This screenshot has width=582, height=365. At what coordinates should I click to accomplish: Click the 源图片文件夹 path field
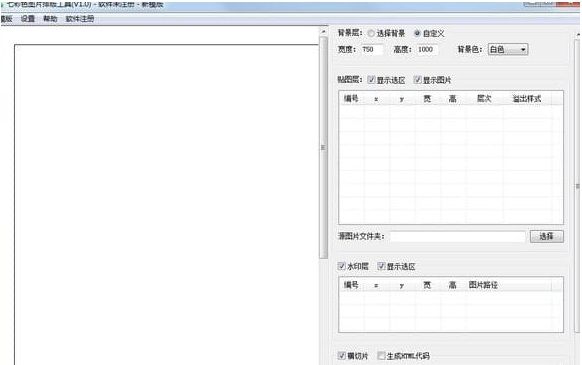(x=457, y=236)
